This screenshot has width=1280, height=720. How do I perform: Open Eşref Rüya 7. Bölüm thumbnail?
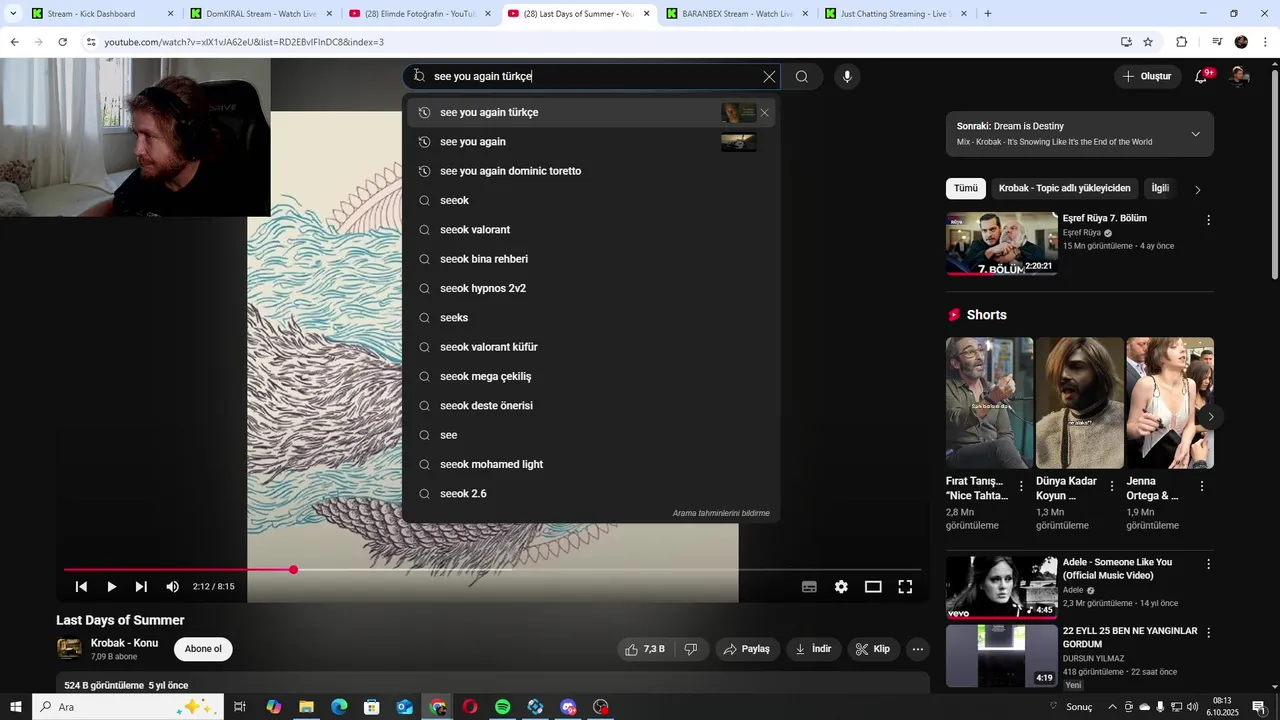(x=1001, y=243)
